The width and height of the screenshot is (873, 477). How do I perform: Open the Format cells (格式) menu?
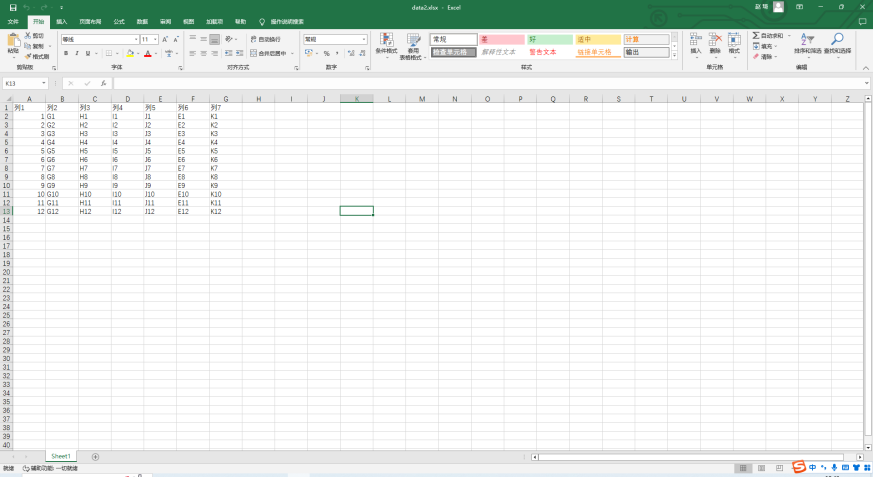(x=734, y=45)
